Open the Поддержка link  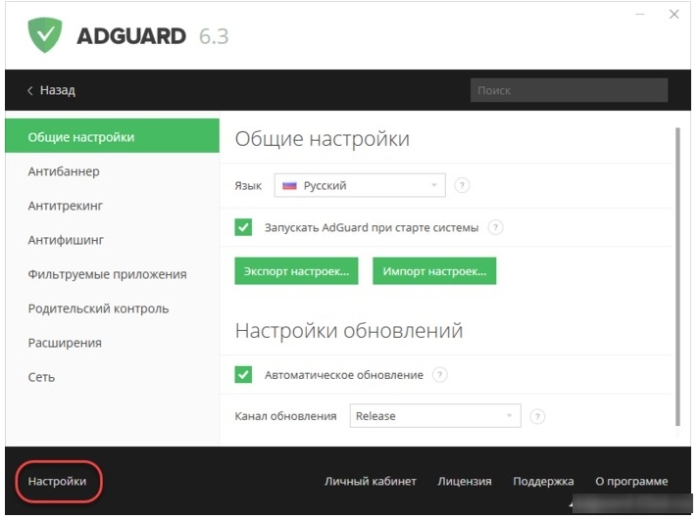click(x=543, y=481)
